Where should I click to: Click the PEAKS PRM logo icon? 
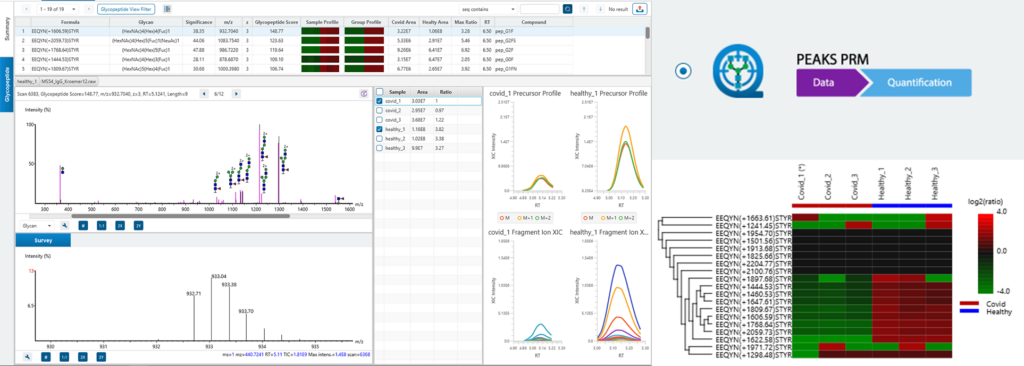pyautogui.click(x=737, y=72)
